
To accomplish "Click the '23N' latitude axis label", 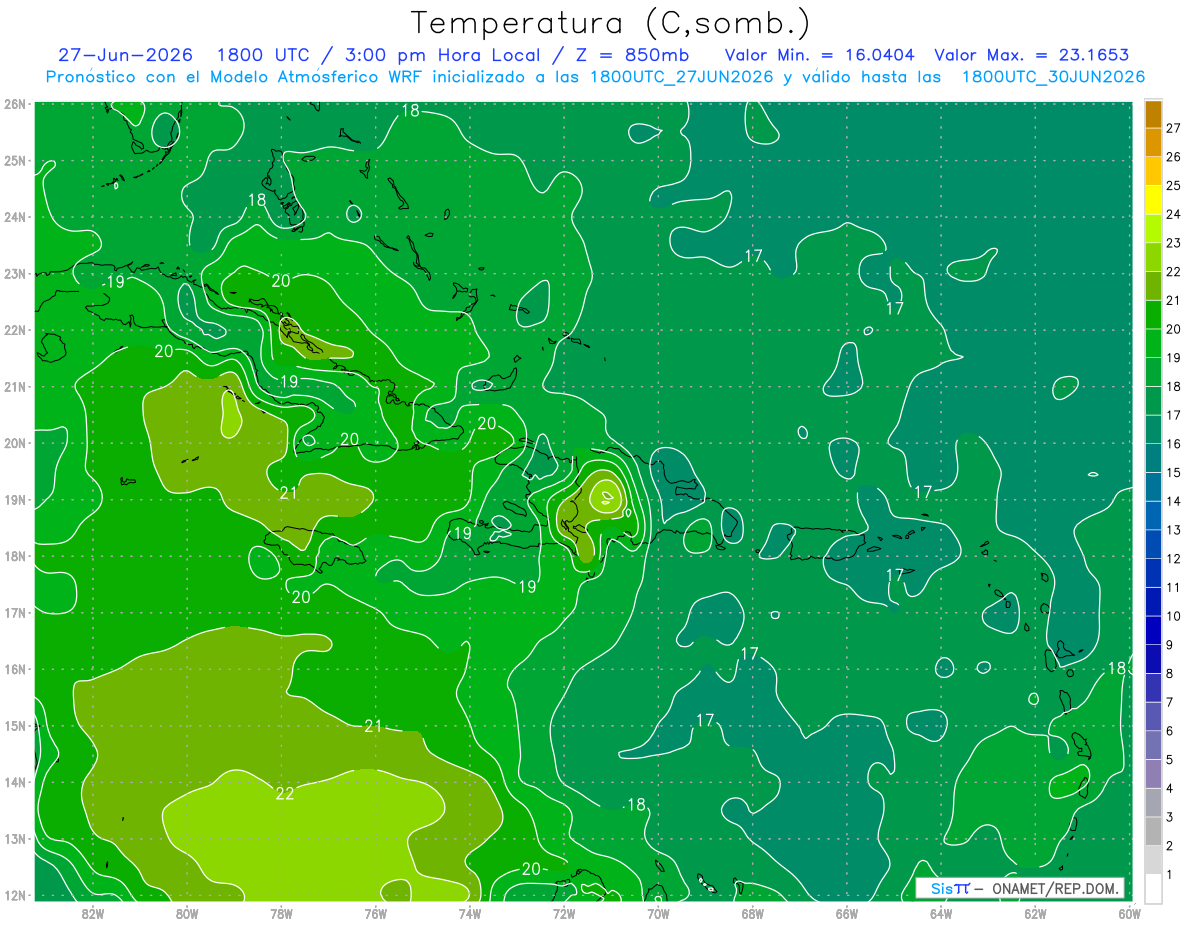I will 14,273.
